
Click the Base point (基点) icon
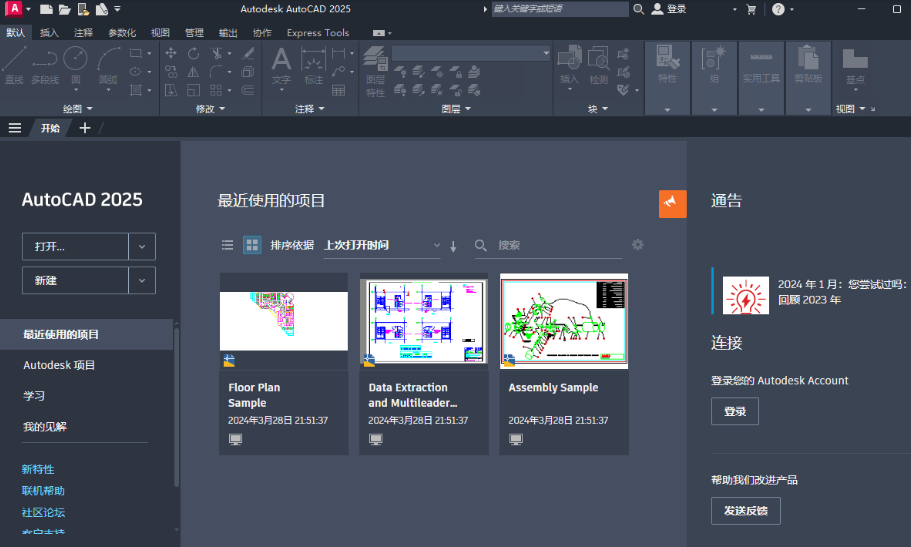pos(855,65)
